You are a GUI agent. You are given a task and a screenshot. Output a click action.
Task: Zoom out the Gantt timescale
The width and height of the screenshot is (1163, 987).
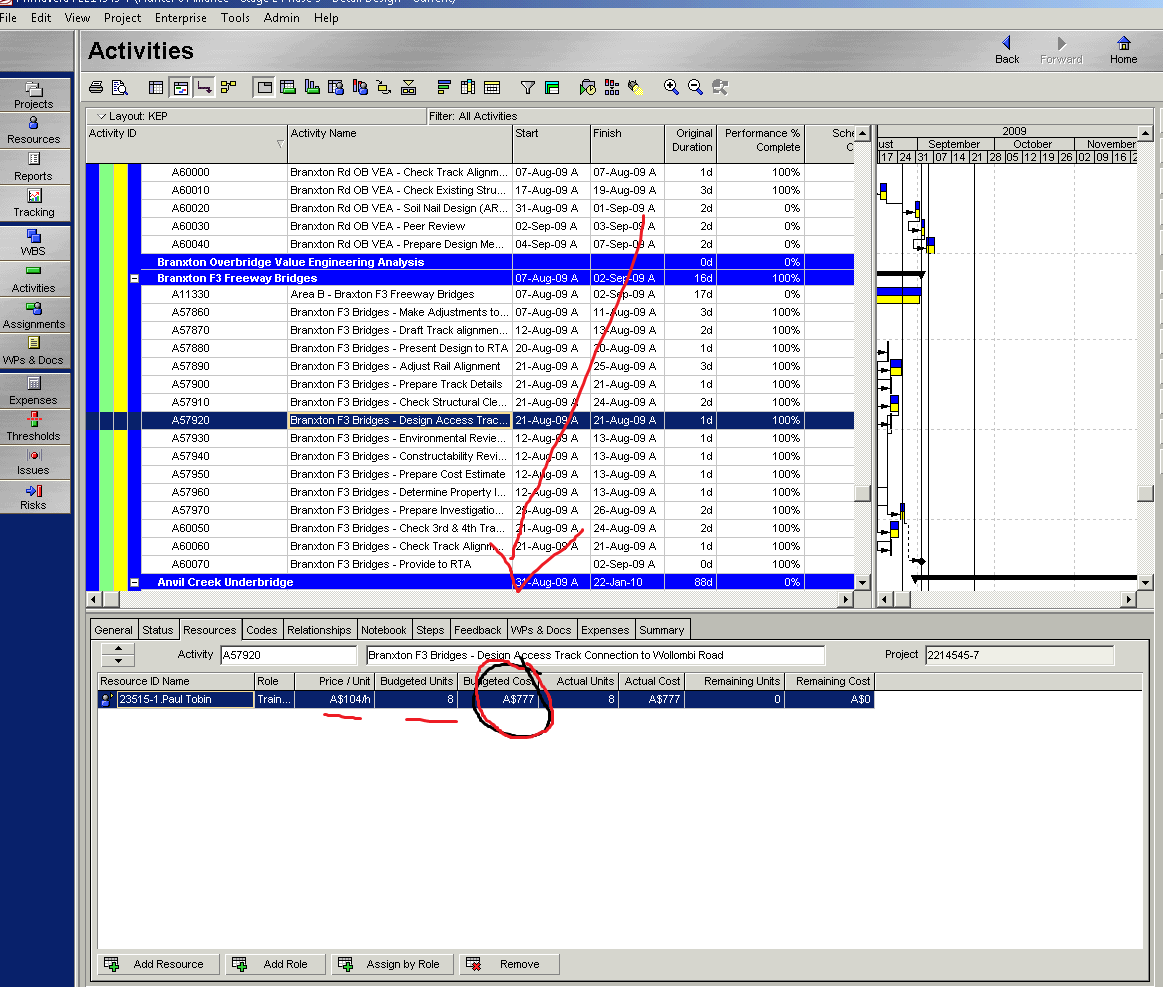[x=695, y=88]
